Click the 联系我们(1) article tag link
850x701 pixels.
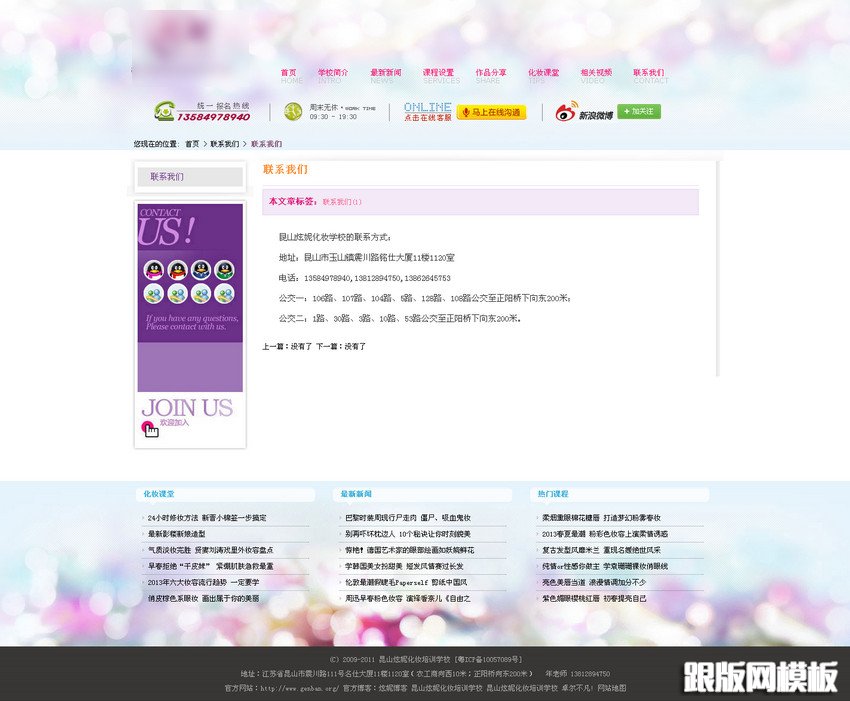pos(340,202)
